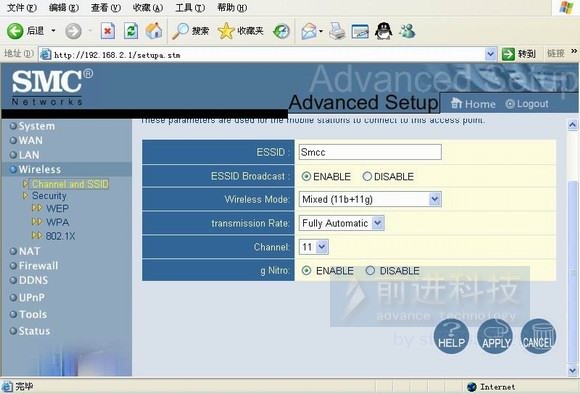580x394 pixels.
Task: Click the QQ penguin icon
Action: 384,31
